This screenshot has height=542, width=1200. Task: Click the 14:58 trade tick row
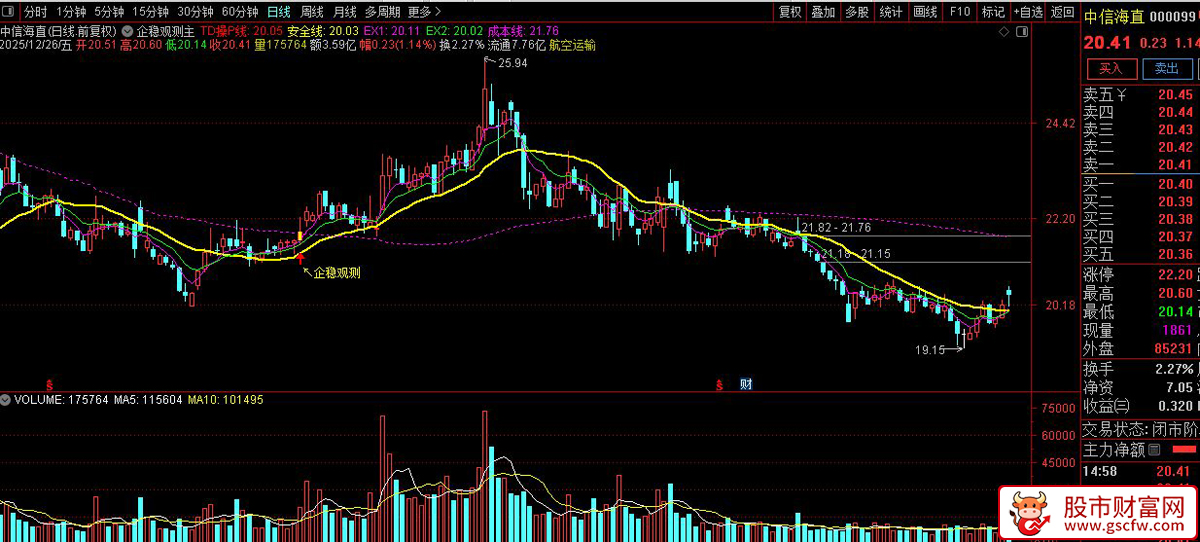pyautogui.click(x=1140, y=471)
